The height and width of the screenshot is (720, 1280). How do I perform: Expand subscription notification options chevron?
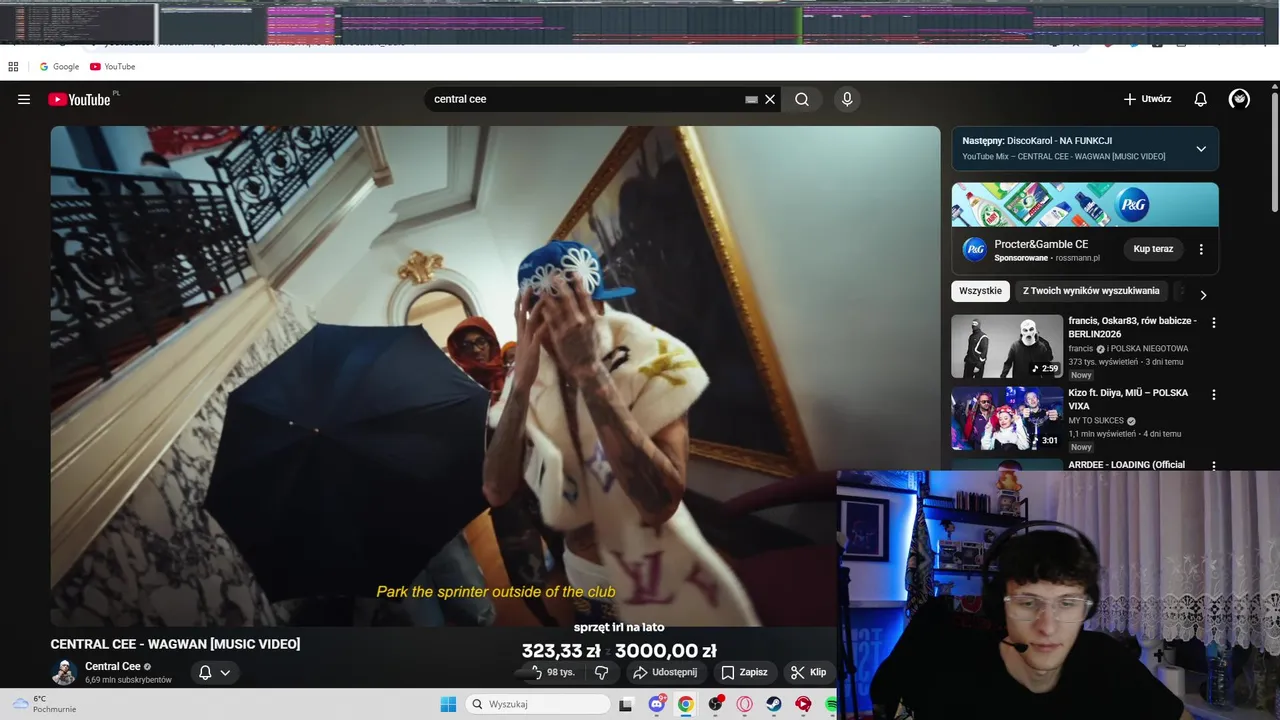coord(225,673)
